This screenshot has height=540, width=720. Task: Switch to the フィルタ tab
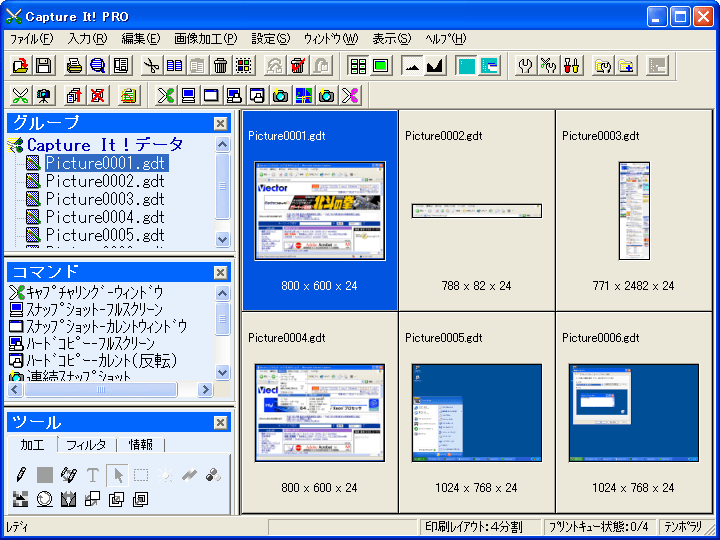(86, 444)
